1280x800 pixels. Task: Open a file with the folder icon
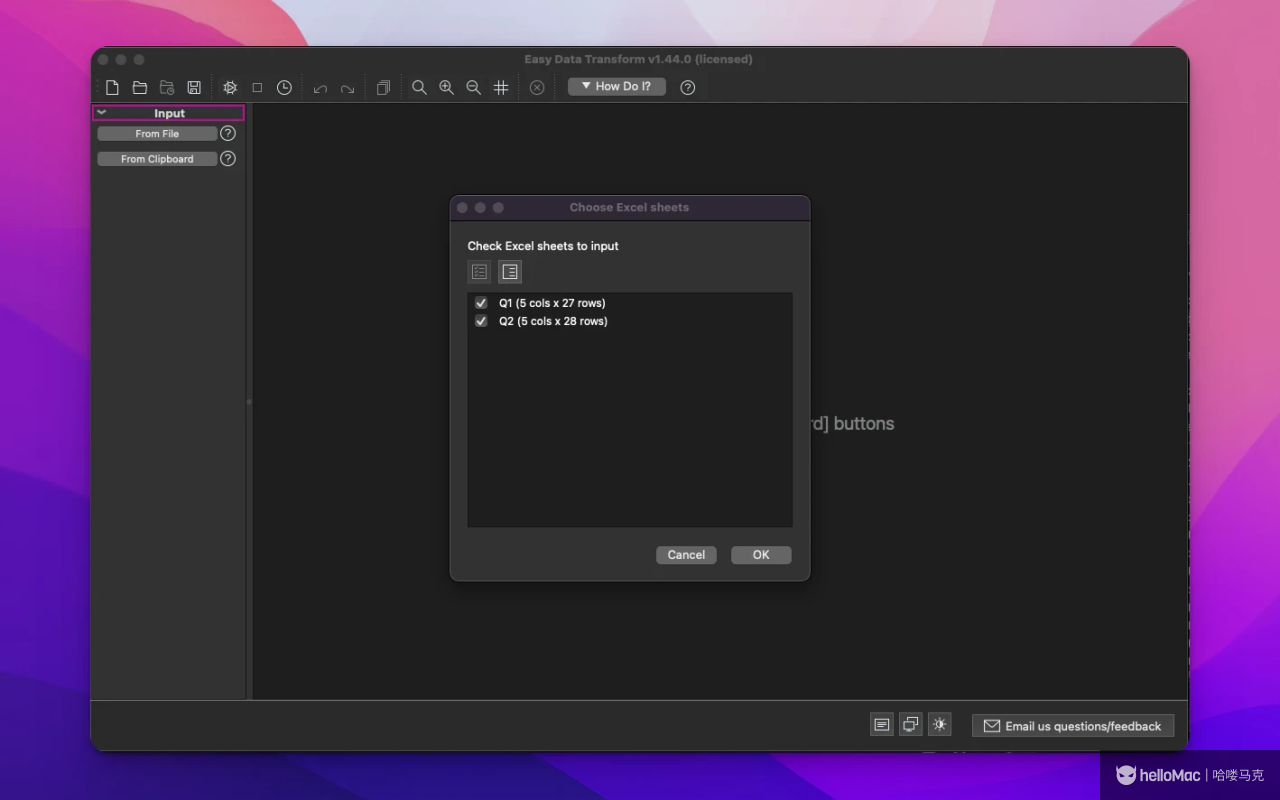point(140,88)
